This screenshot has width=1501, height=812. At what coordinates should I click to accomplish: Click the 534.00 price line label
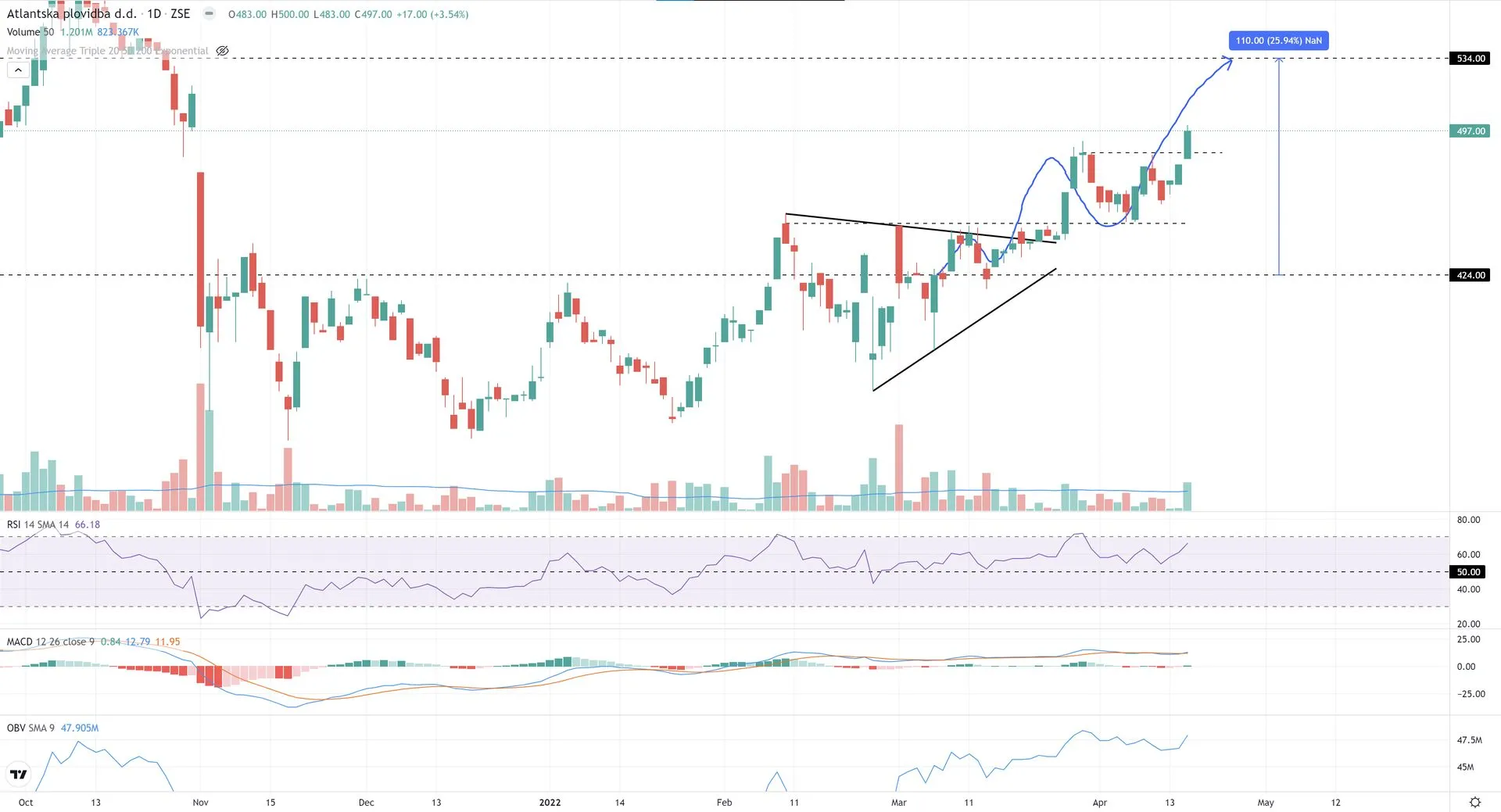(1470, 59)
